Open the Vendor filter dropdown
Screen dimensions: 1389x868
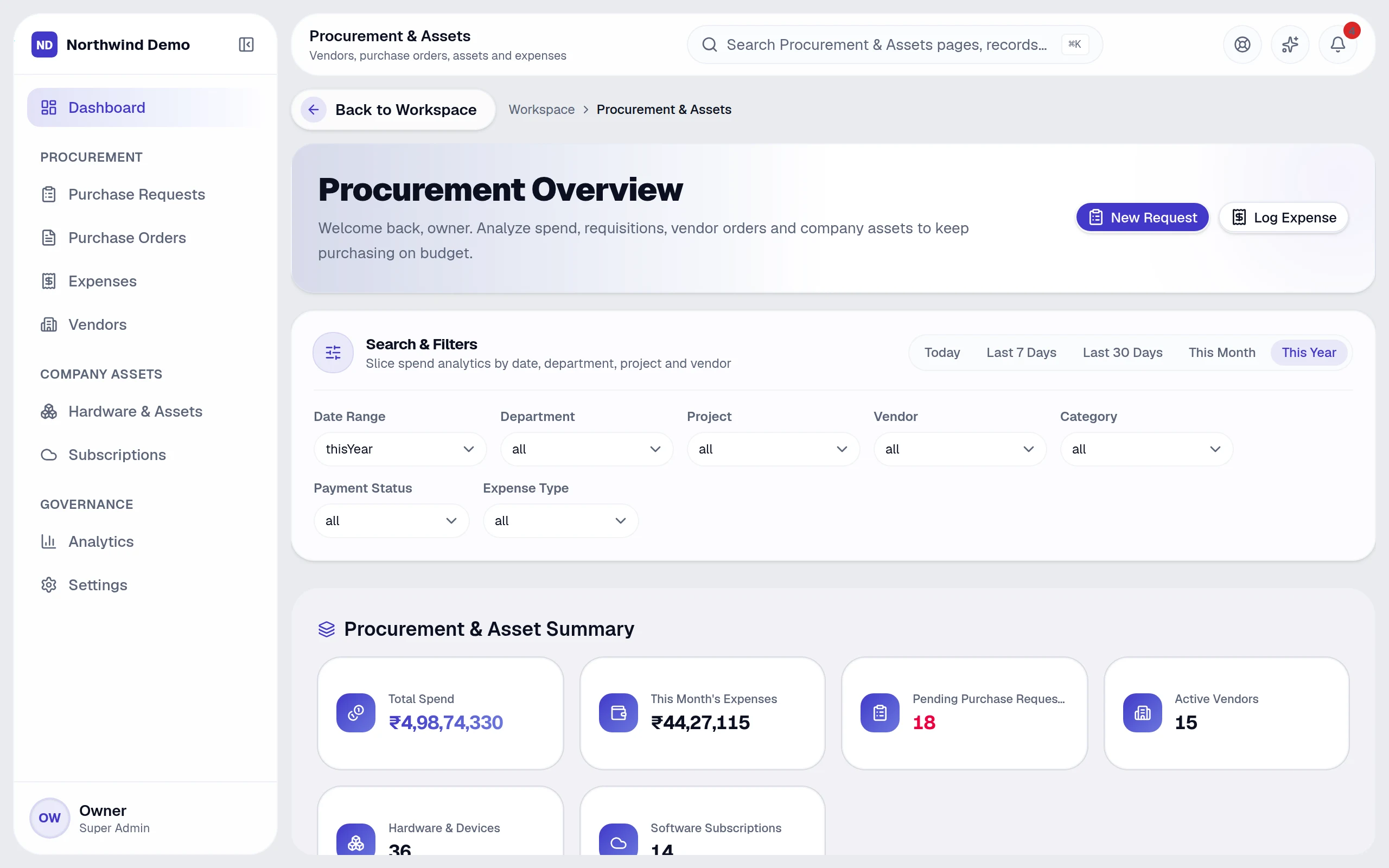tap(960, 449)
